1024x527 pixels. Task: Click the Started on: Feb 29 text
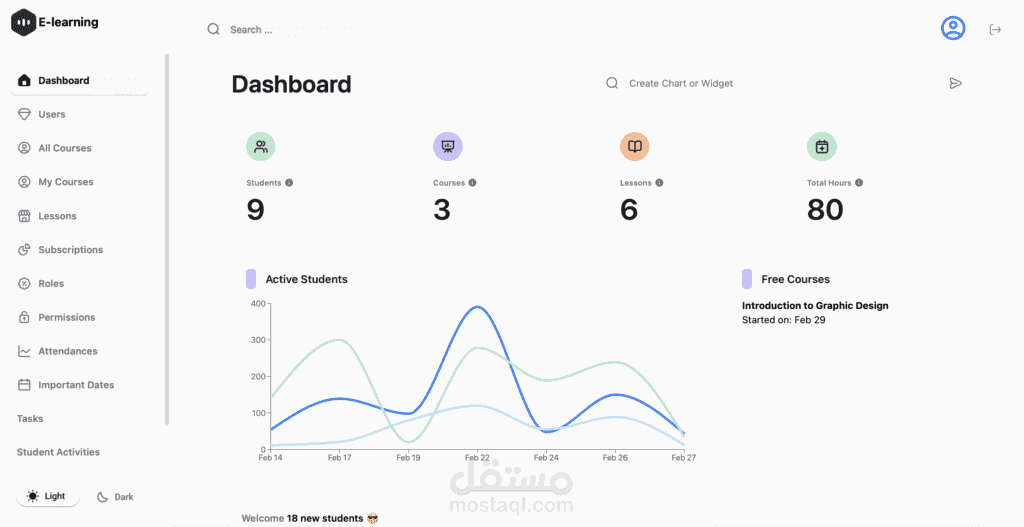(784, 320)
